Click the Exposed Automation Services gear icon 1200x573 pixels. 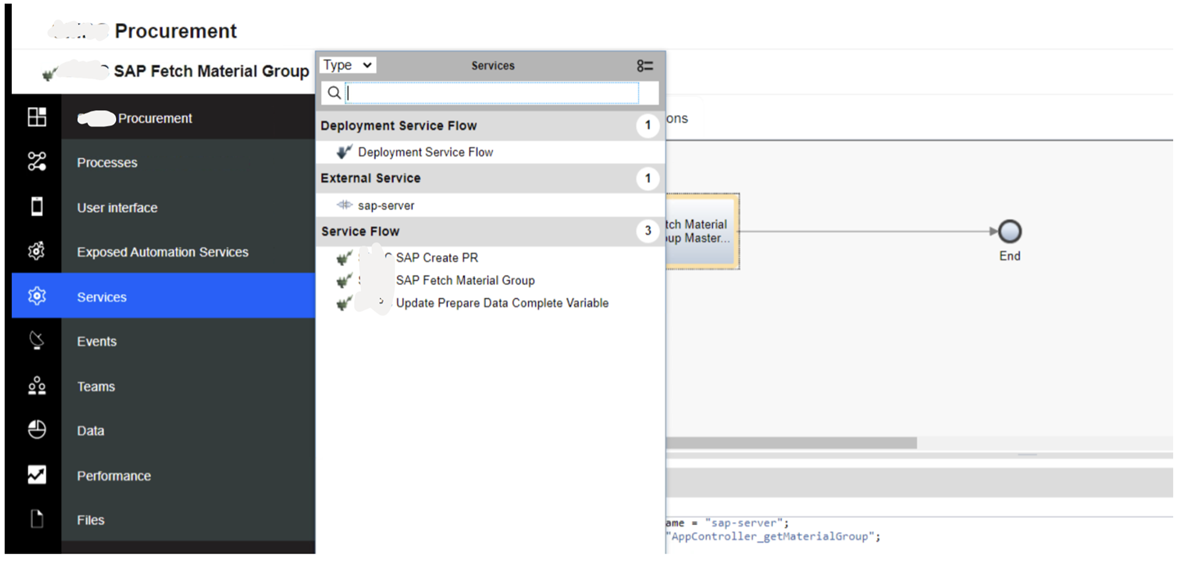(37, 252)
